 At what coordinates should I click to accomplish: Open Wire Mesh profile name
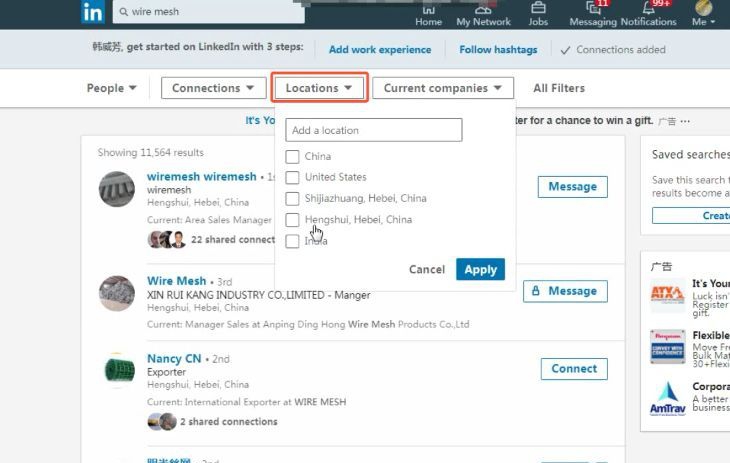176,281
